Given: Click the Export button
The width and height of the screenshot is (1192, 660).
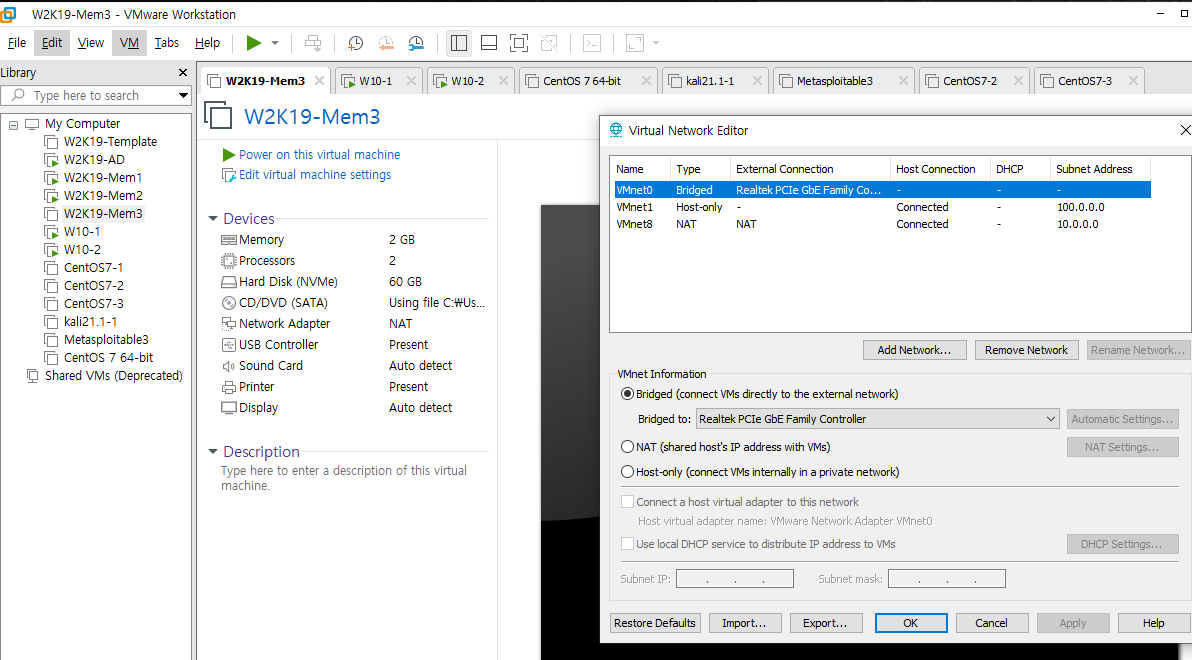Looking at the screenshot, I should coord(825,623).
